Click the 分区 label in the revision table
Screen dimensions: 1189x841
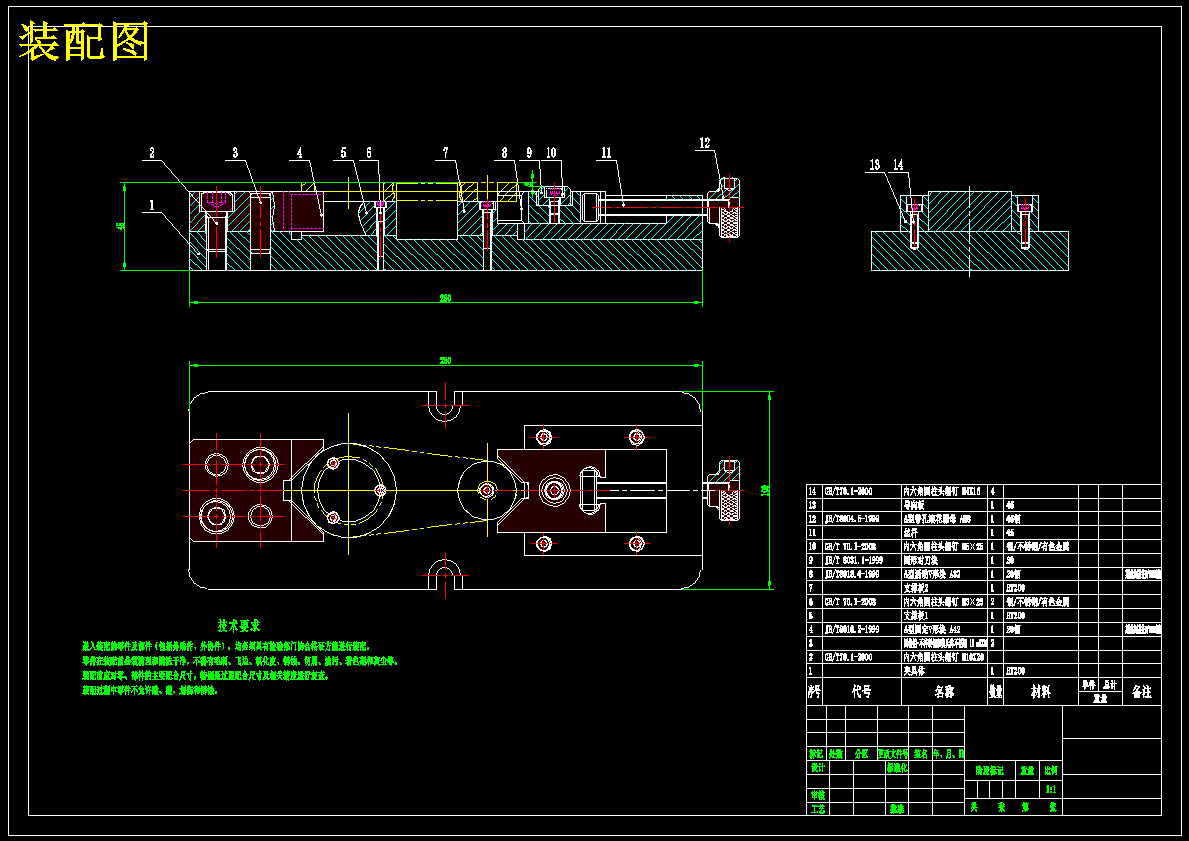click(x=861, y=754)
